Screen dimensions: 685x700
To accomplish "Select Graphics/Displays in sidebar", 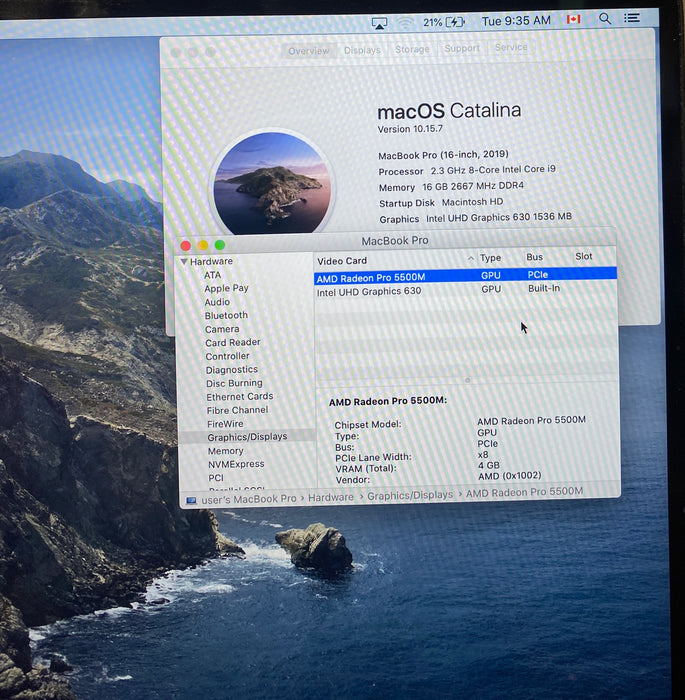I will point(247,437).
